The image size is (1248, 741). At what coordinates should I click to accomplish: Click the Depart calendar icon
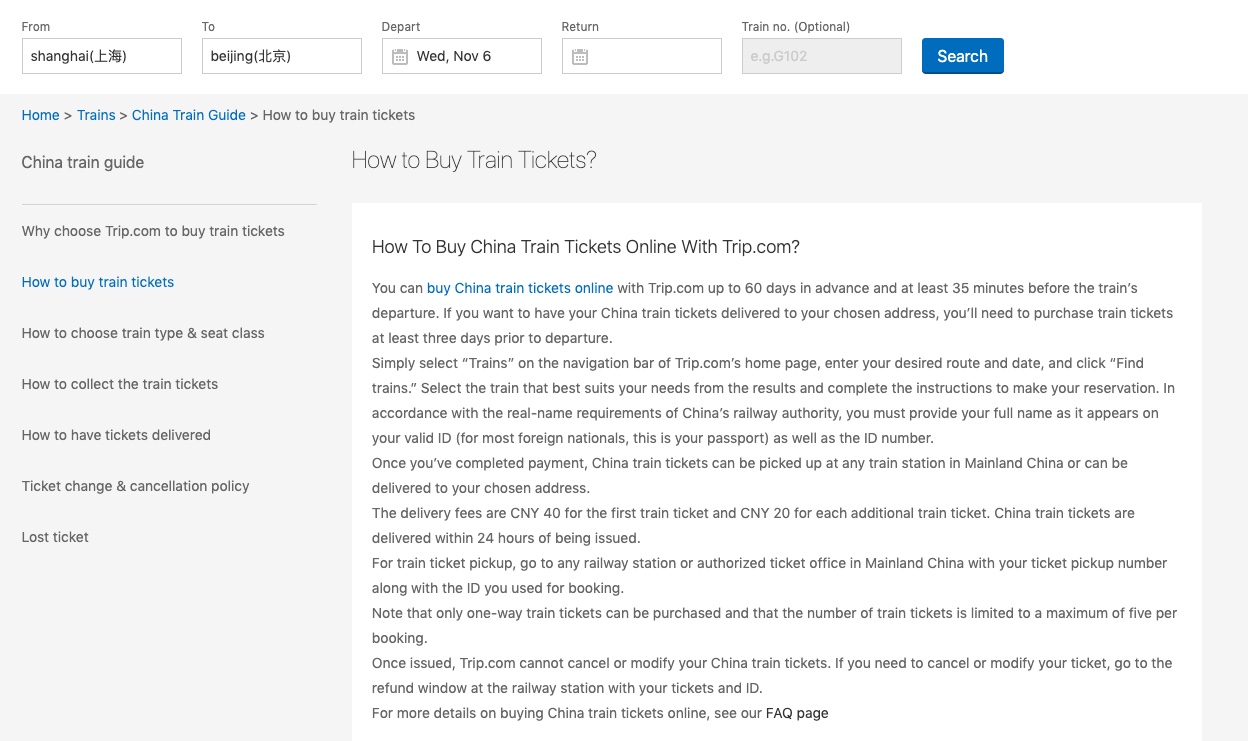pyautogui.click(x=400, y=57)
